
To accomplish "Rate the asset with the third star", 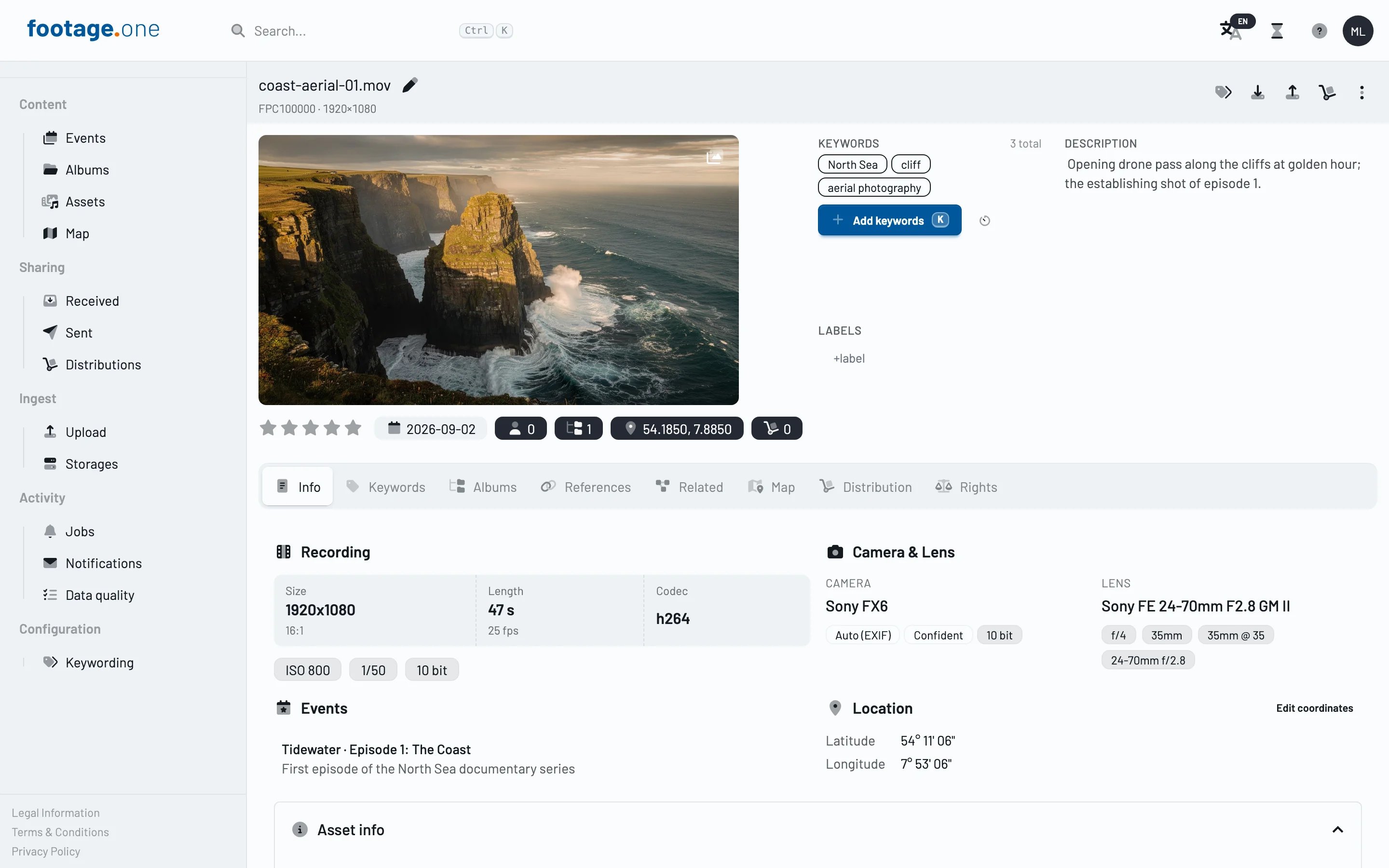I will [x=311, y=428].
